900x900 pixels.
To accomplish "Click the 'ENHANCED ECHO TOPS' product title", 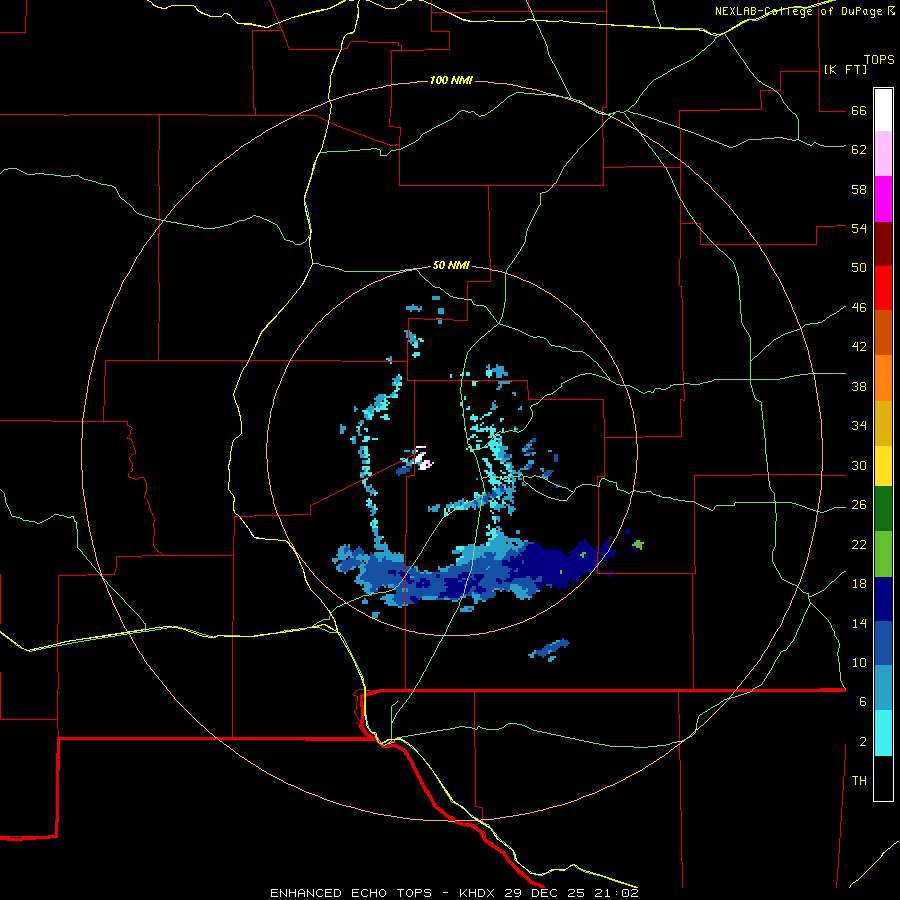I will click(x=351, y=893).
